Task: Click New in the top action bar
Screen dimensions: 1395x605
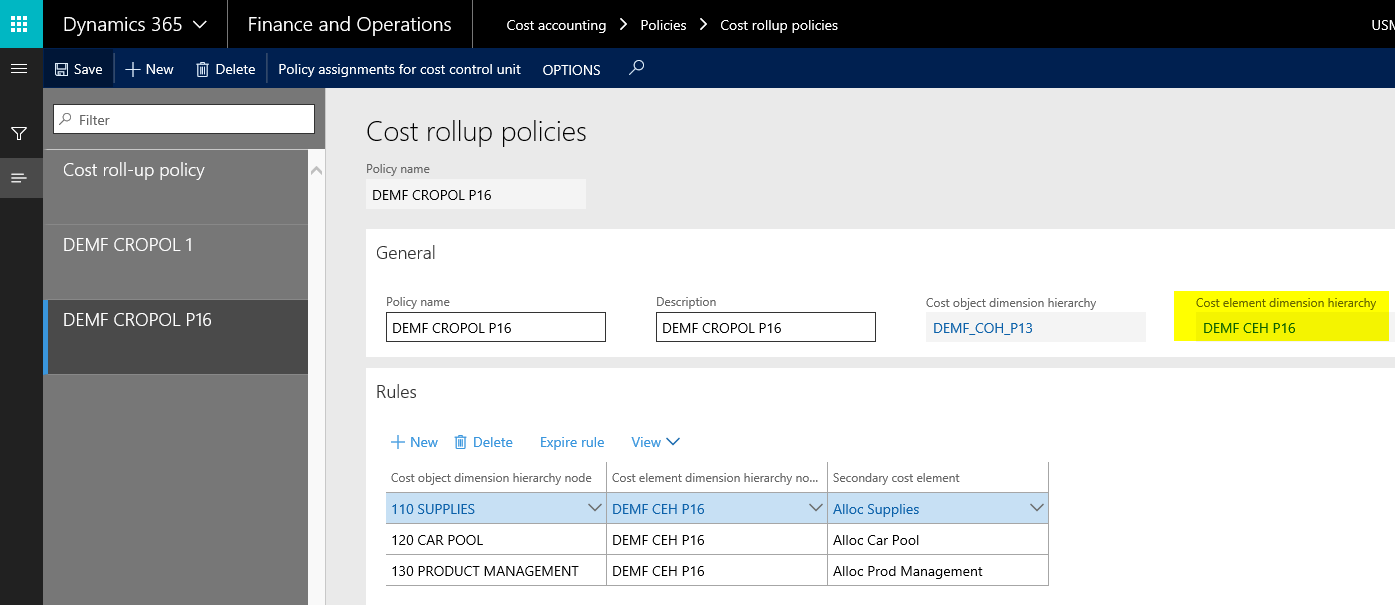Action: click(149, 69)
